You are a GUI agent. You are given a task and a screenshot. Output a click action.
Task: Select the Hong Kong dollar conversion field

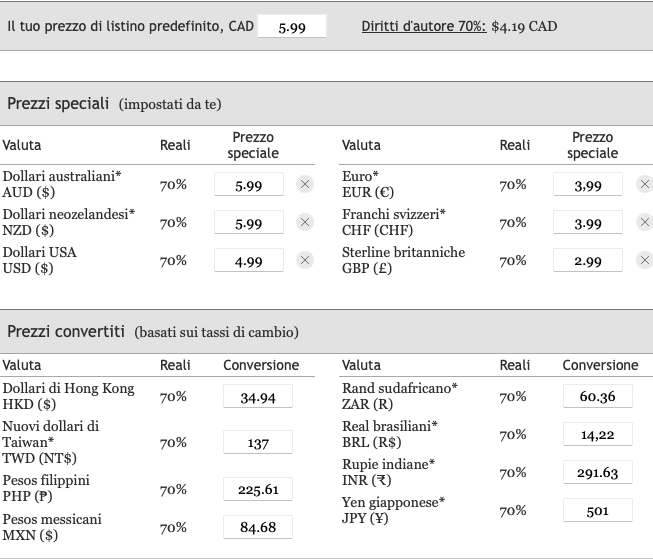(x=258, y=397)
